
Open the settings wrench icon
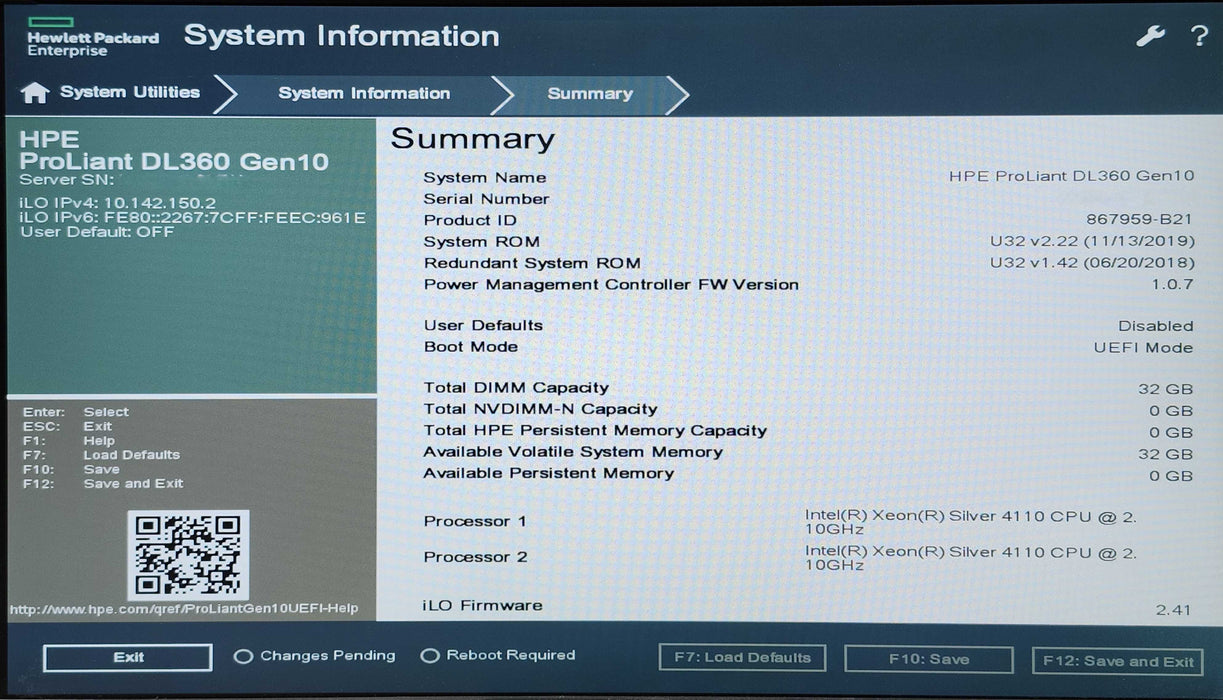click(1151, 34)
